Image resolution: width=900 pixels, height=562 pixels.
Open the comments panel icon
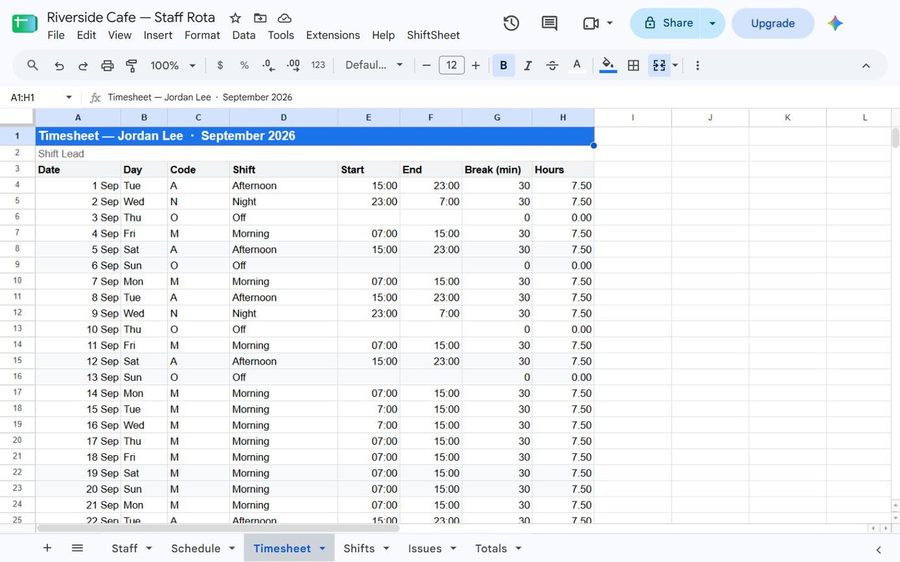coord(549,23)
